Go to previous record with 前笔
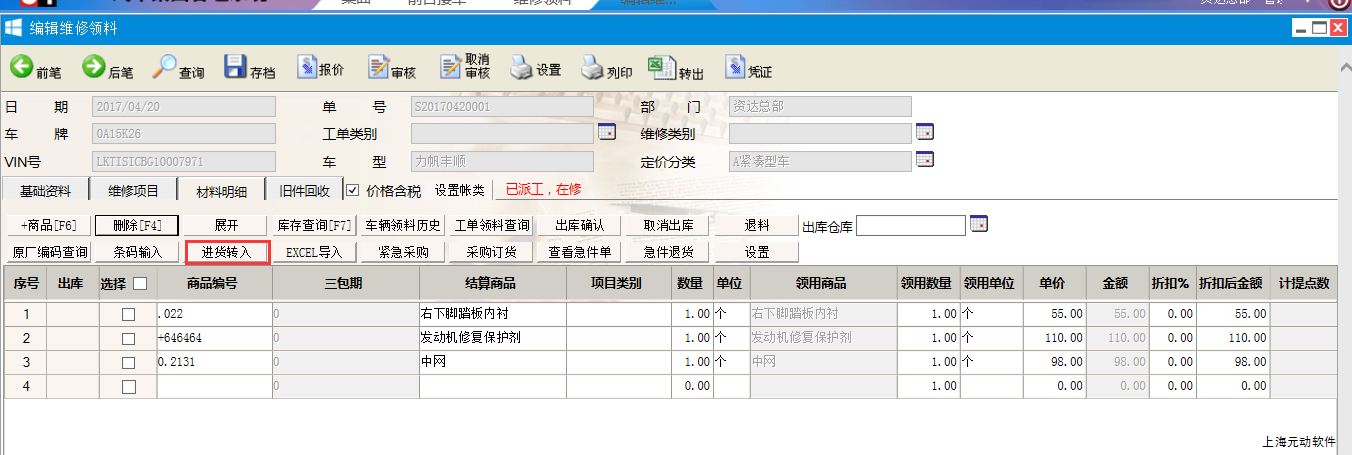 36,69
